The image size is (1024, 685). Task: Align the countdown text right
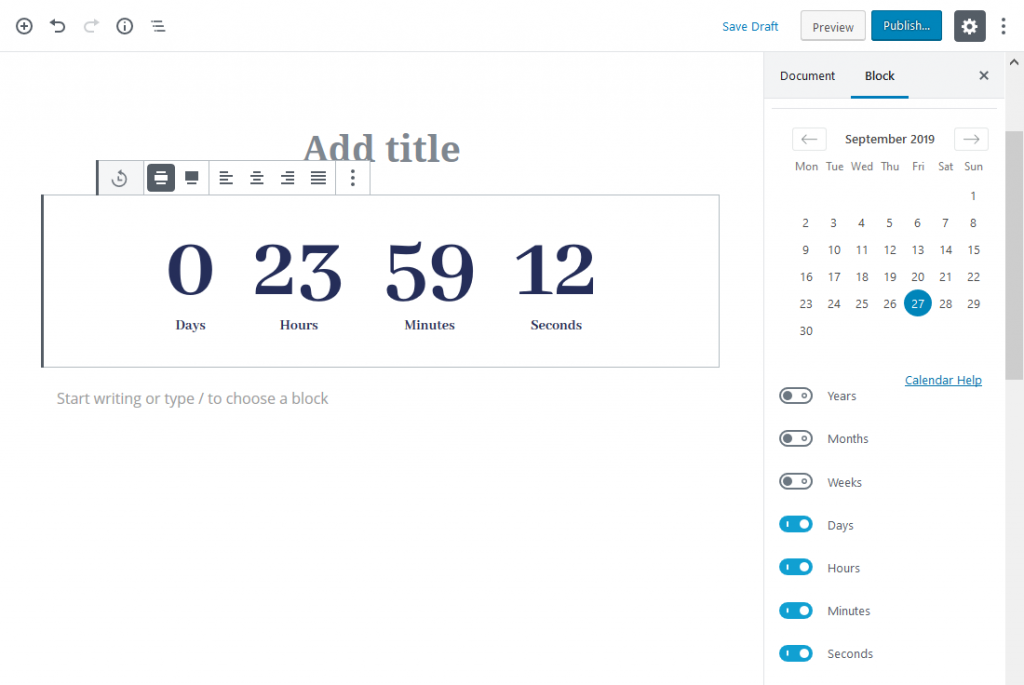pyautogui.click(x=287, y=177)
